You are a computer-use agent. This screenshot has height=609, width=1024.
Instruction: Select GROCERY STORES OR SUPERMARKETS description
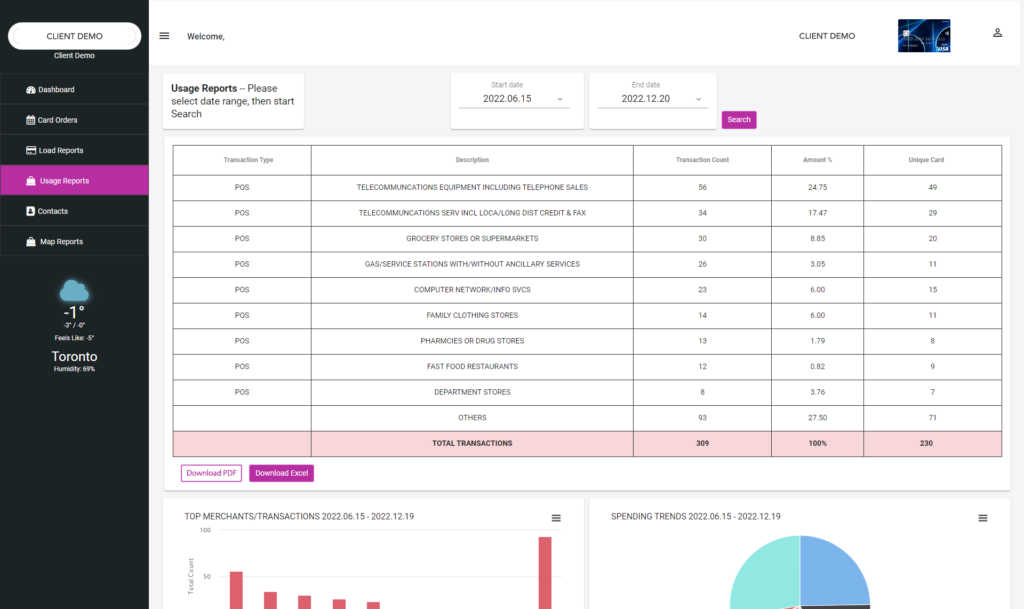472,238
